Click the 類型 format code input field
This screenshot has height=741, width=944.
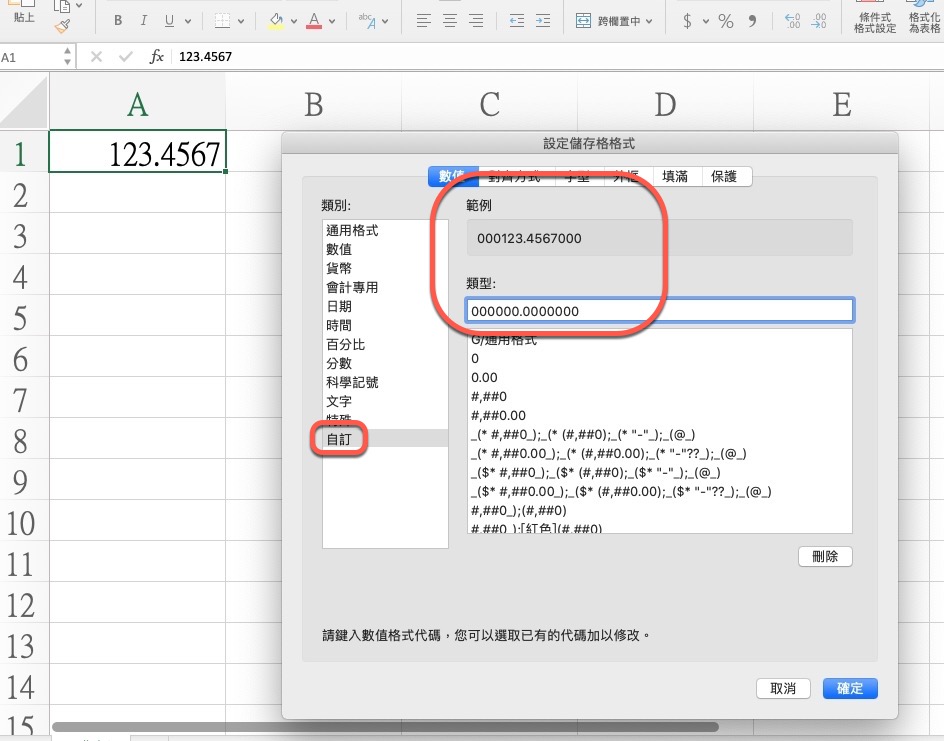[659, 311]
